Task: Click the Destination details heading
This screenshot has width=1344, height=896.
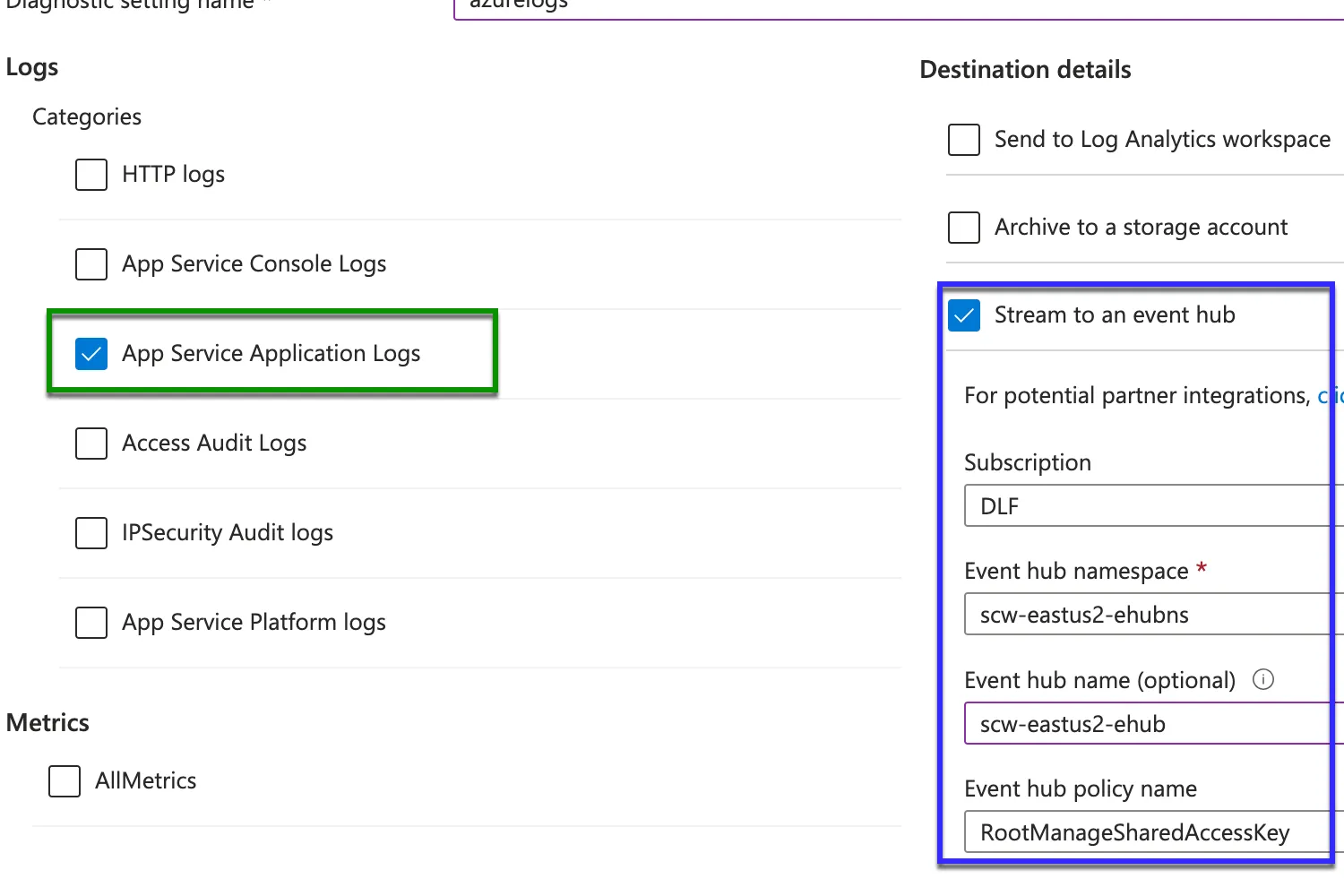Action: click(1025, 70)
